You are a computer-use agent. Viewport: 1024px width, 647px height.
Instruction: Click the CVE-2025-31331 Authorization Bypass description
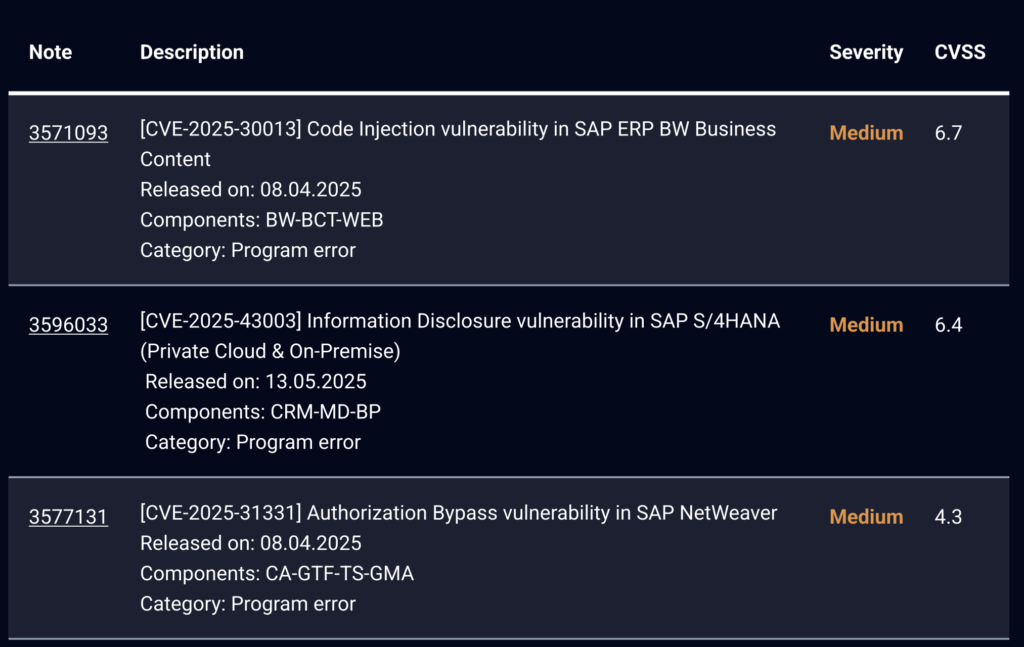coord(458,513)
